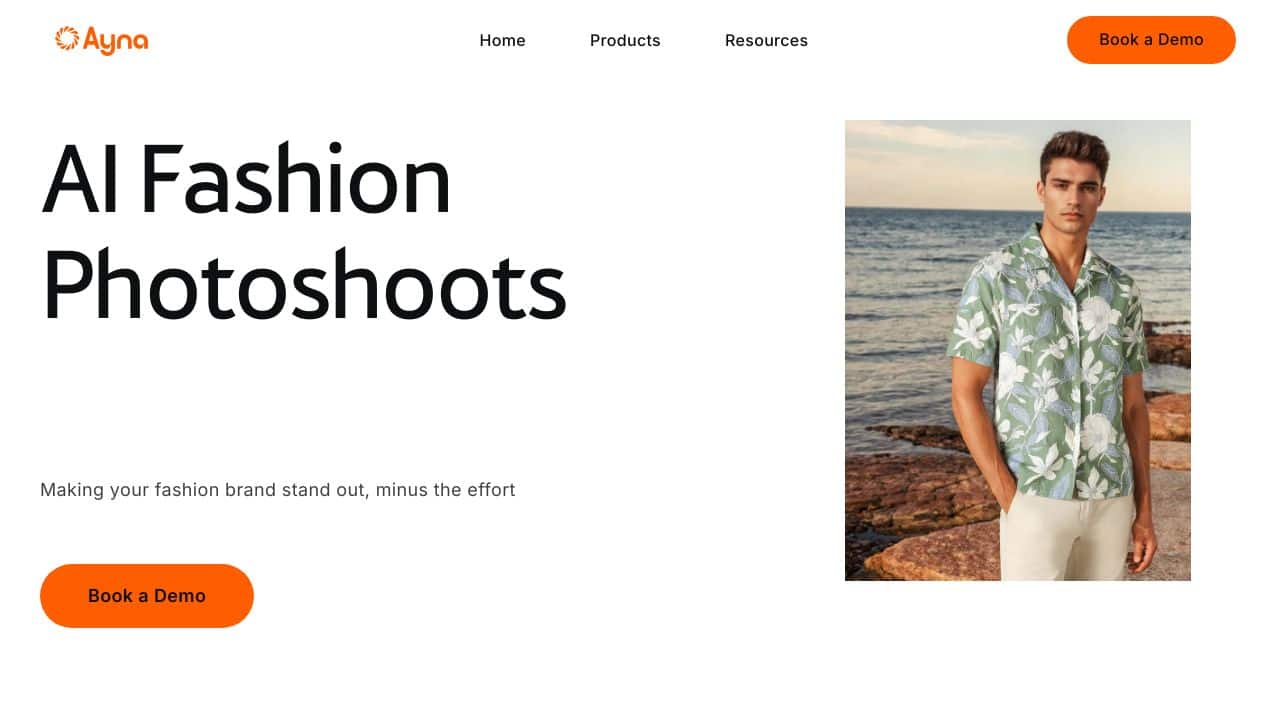Click the word "Photoshoots" in the heading
Image resolution: width=1280 pixels, height=720 pixels.
point(304,285)
